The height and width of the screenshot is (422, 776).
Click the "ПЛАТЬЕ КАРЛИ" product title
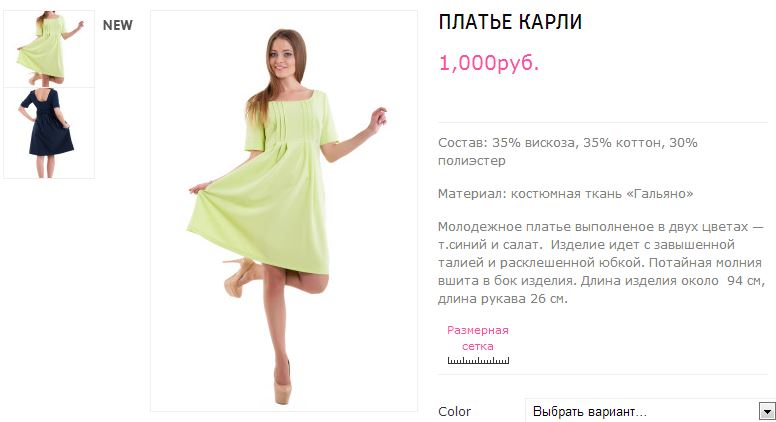510,22
